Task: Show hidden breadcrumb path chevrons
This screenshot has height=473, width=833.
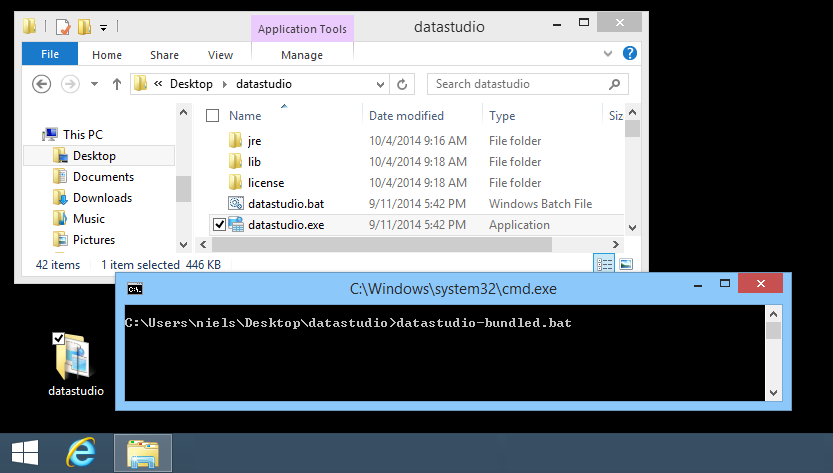Action: 158,83
